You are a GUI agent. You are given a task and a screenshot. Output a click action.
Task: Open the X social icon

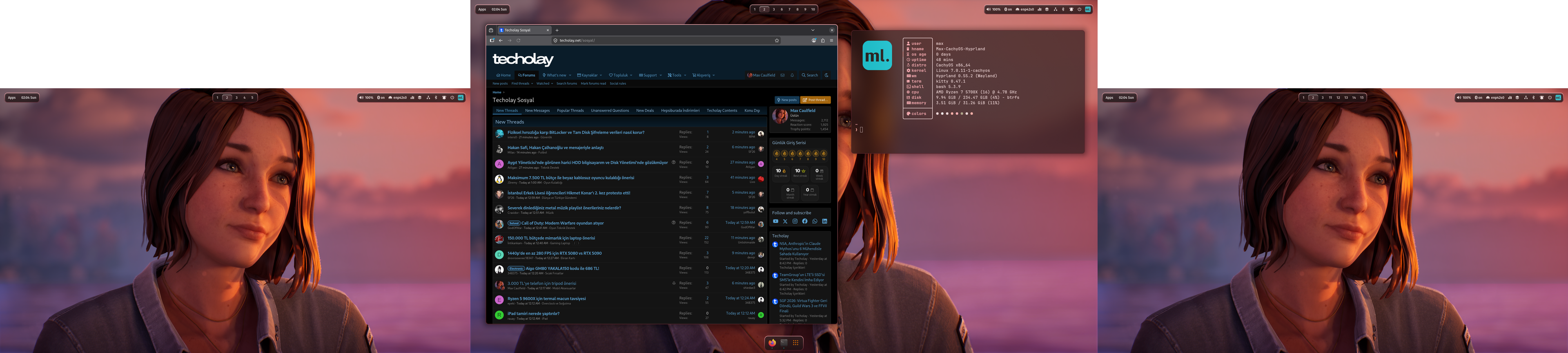[785, 221]
